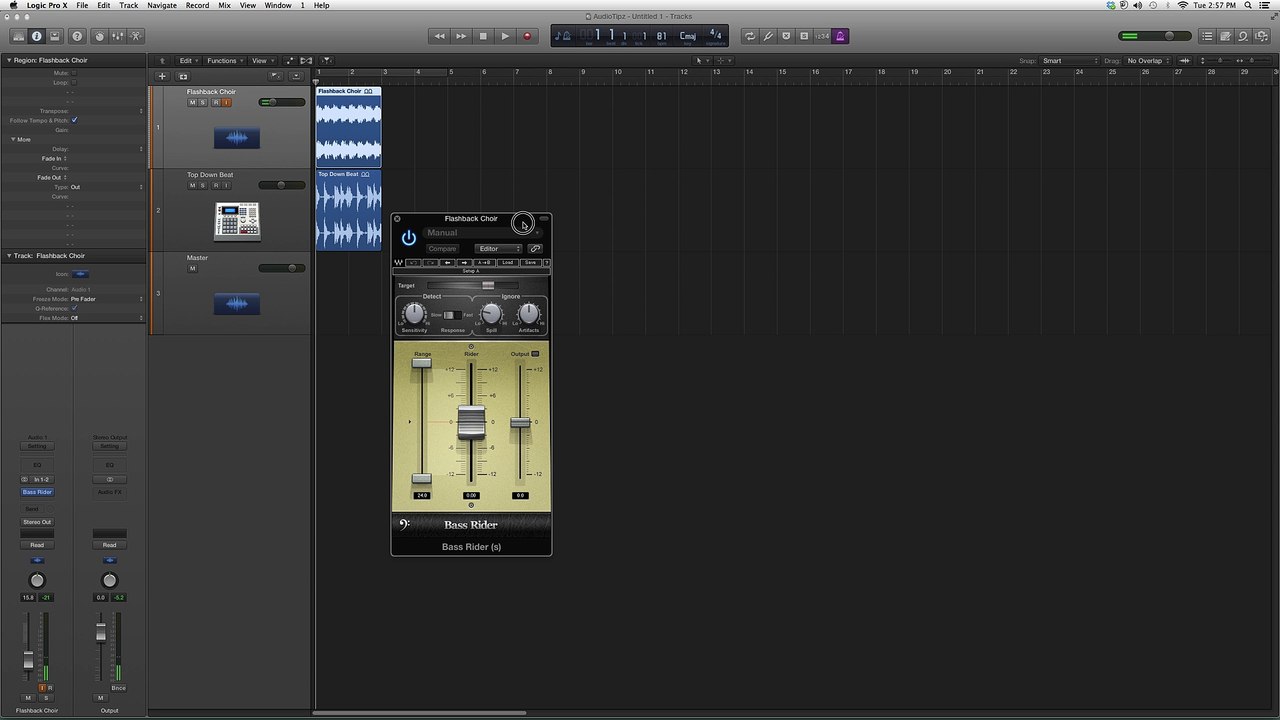Open the Note Pads button

tap(1225, 36)
